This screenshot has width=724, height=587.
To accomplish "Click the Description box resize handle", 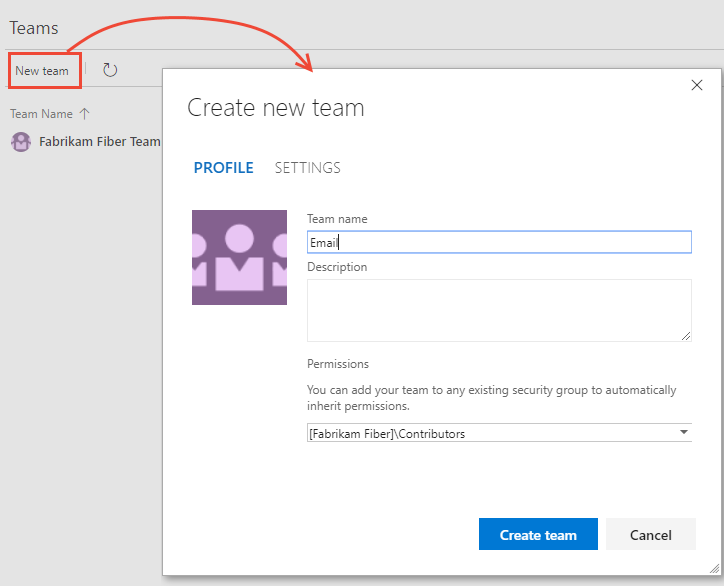I will 686,336.
